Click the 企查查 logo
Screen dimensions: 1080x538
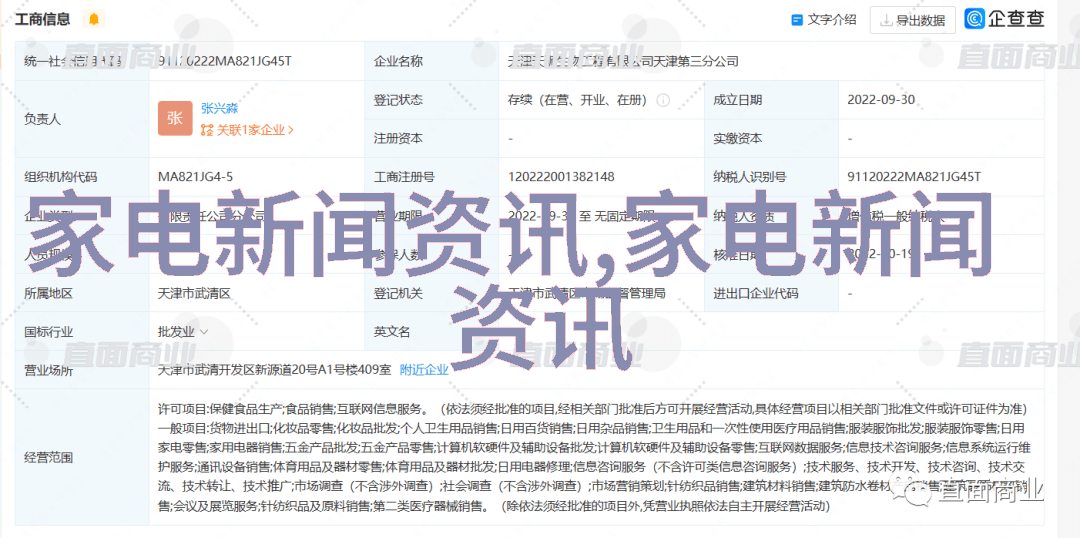tap(1004, 19)
